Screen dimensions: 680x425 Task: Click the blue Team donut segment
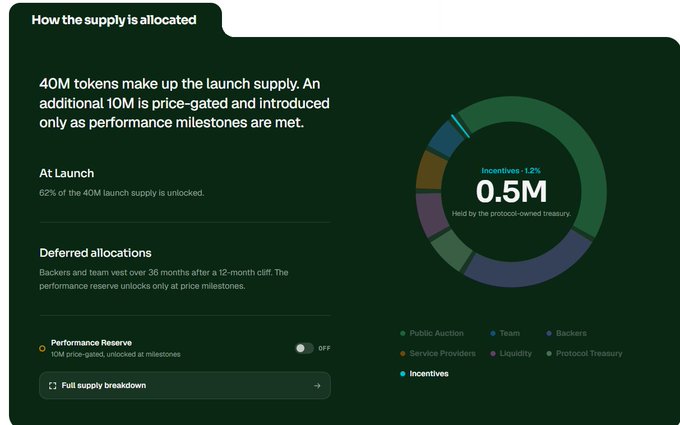(x=446, y=139)
